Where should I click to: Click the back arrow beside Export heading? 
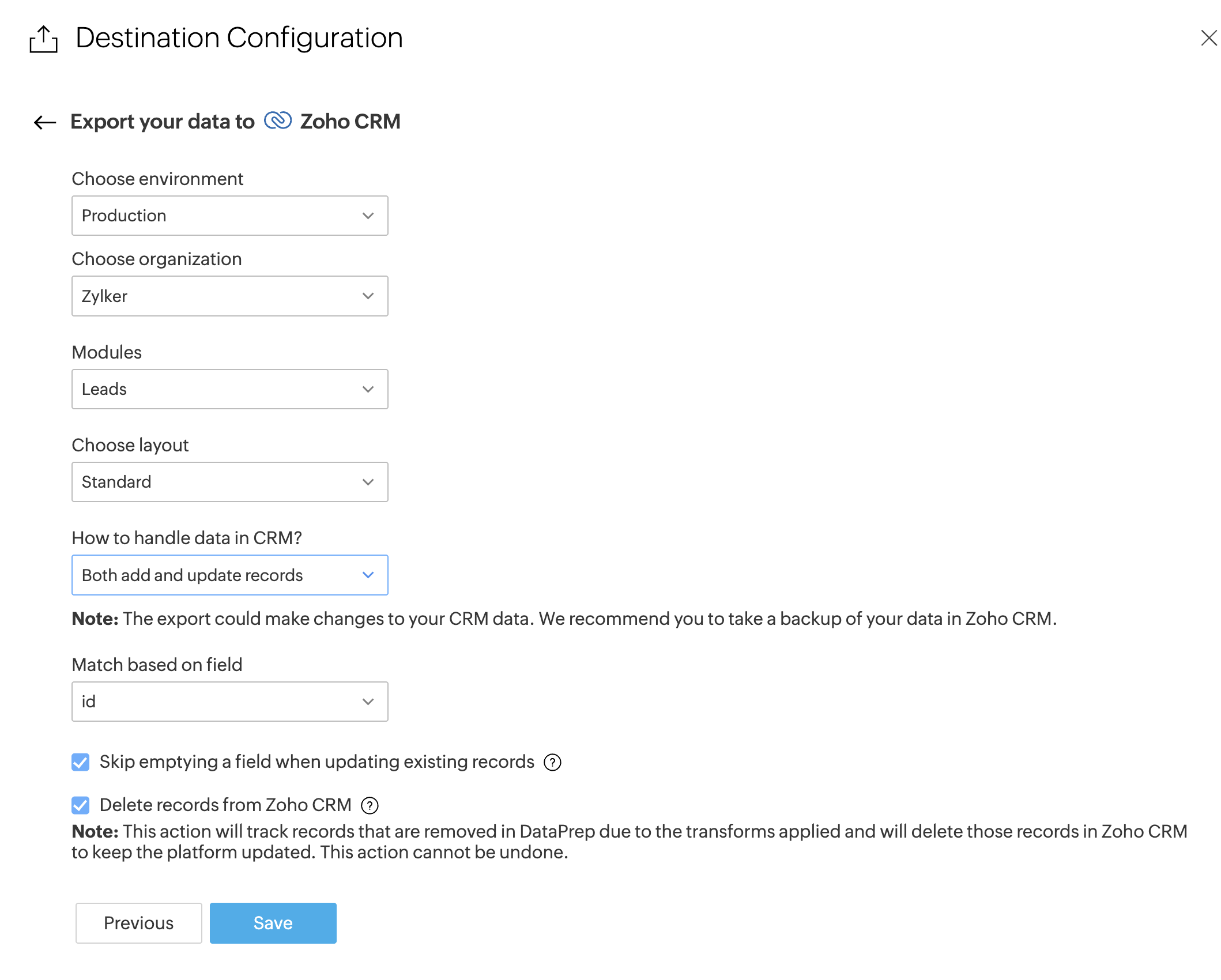point(45,122)
